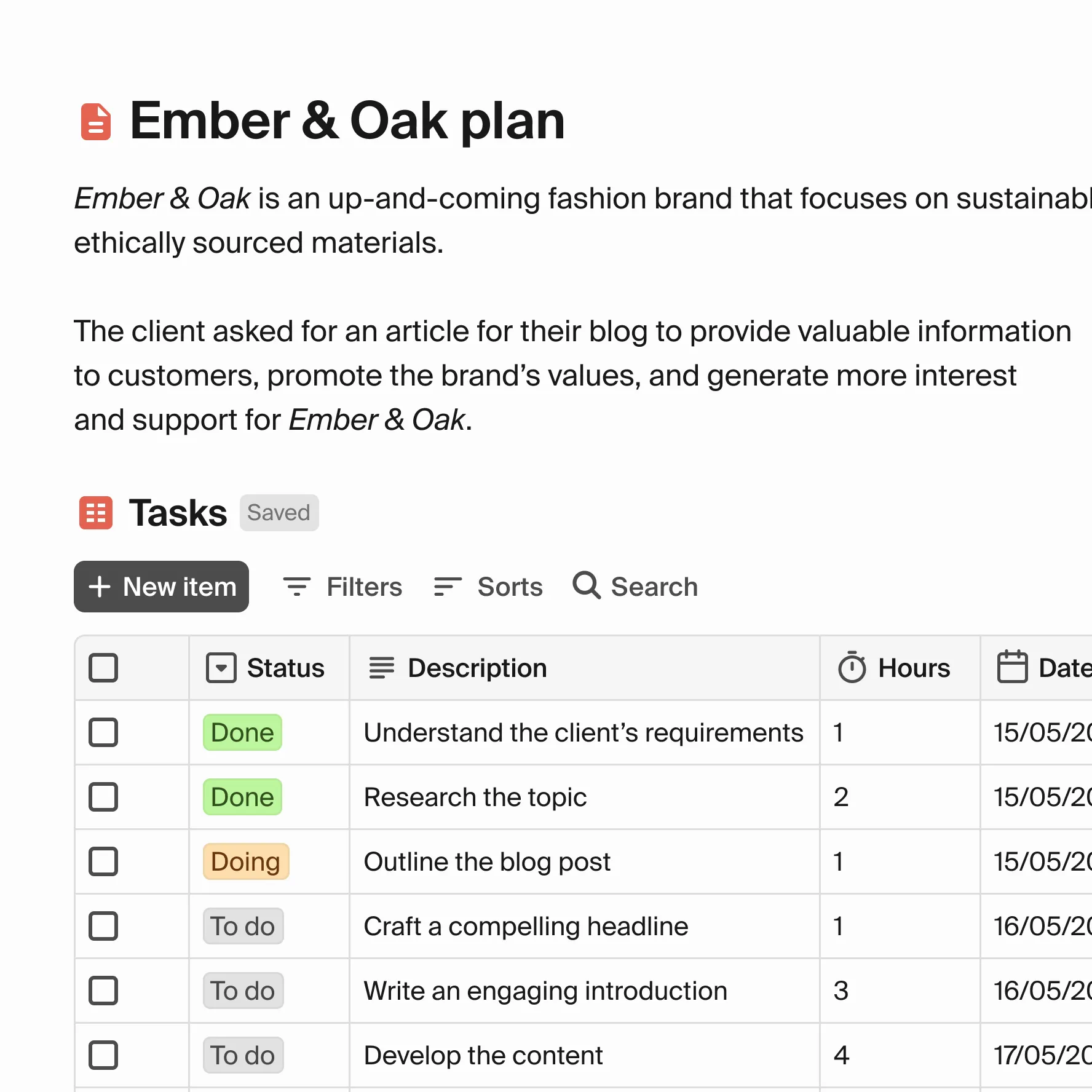This screenshot has height=1092, width=1092.
Task: Click the Hours stopwatch icon
Action: coord(852,668)
